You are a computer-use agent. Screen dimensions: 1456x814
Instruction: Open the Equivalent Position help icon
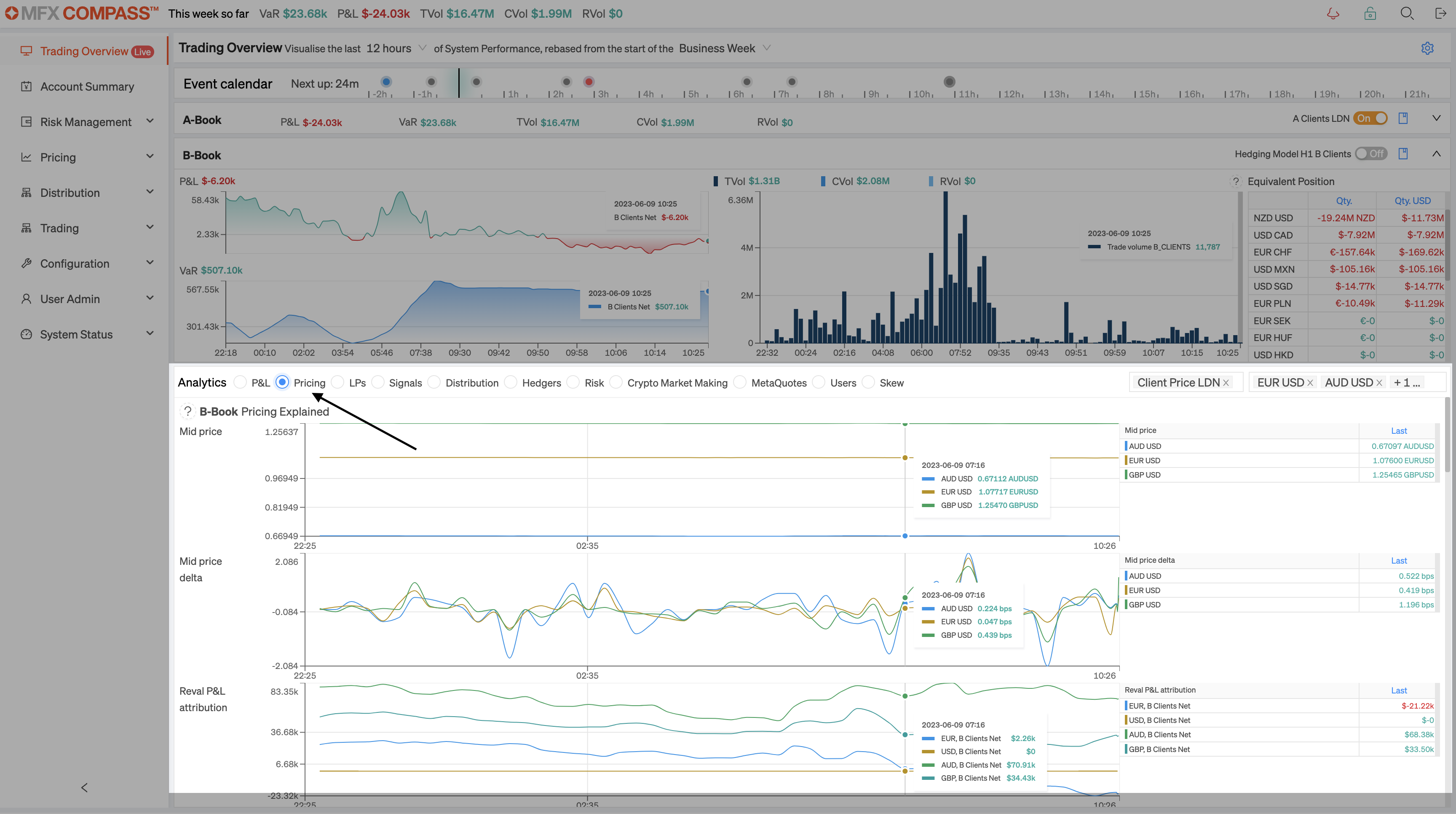tap(1236, 182)
